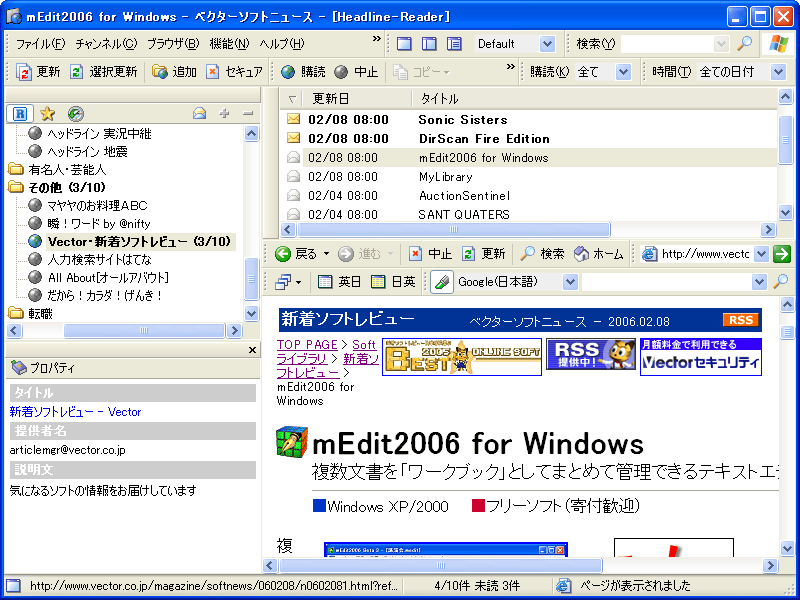This screenshot has width=800, height=600.
Task: Click the browser 中止 stop icon
Action: coord(415,254)
